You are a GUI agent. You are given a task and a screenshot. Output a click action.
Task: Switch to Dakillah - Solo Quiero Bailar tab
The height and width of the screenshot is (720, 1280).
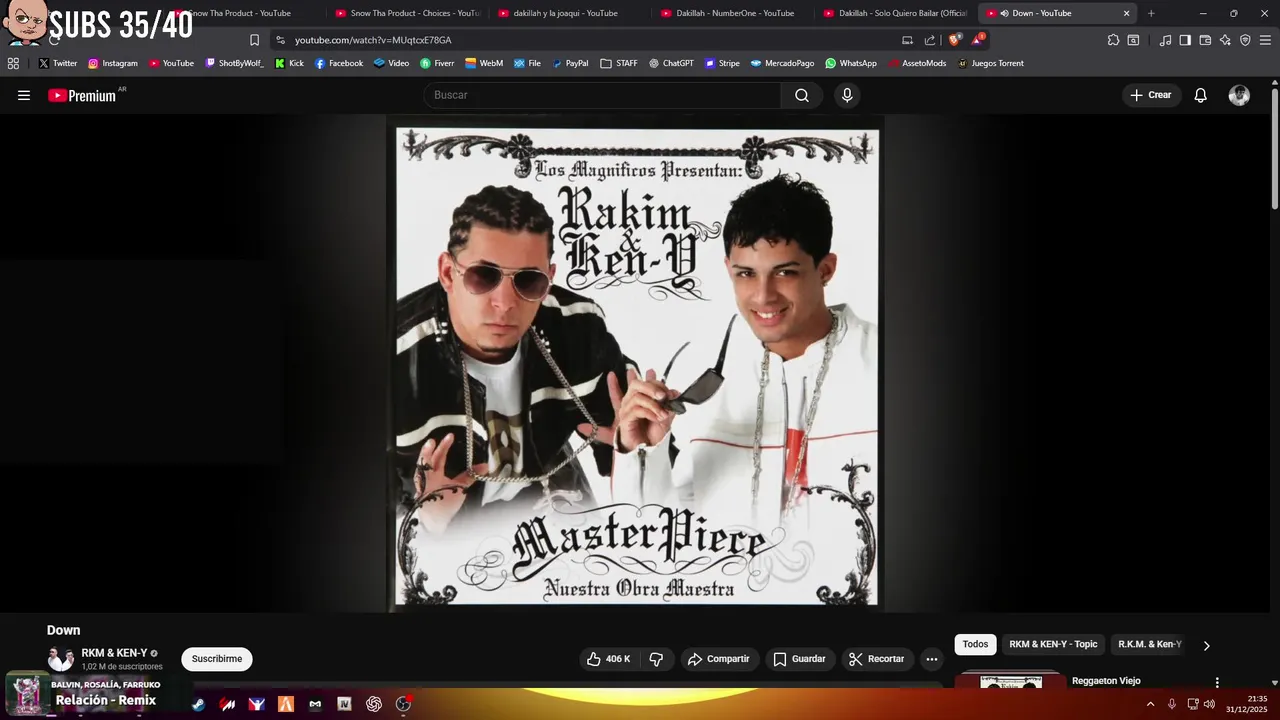click(x=896, y=13)
